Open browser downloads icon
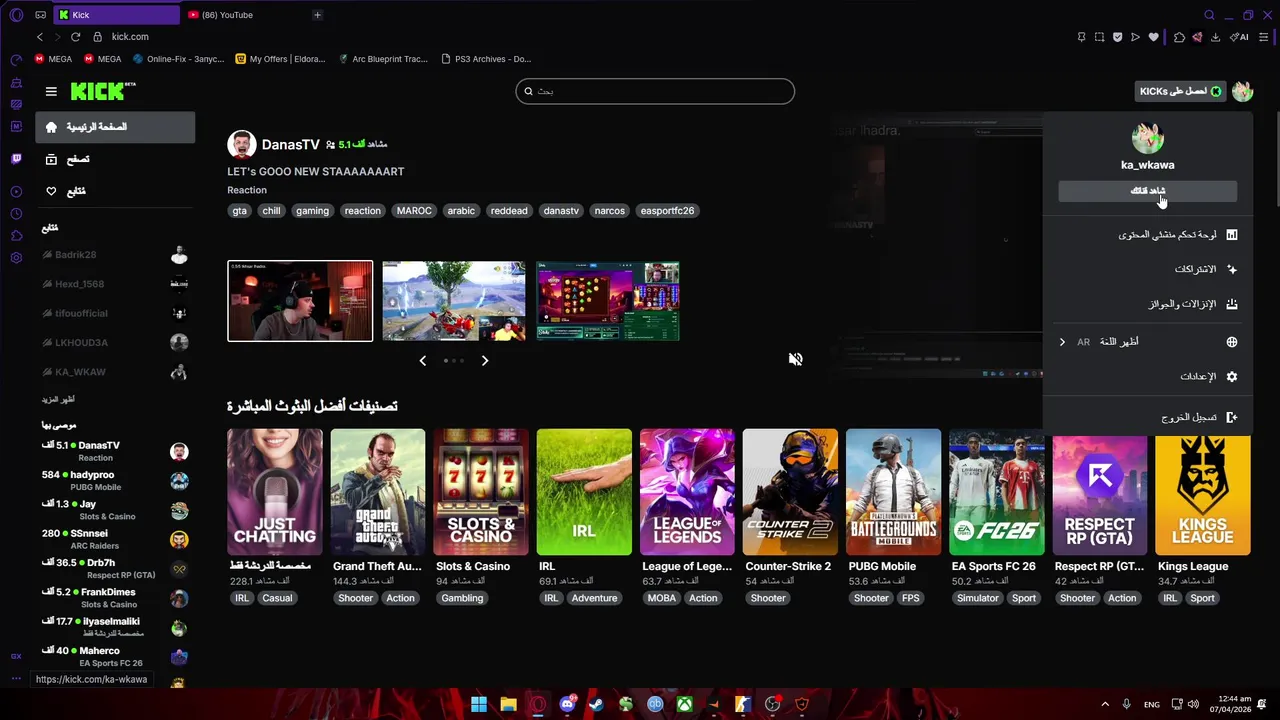This screenshot has width=1280, height=720. pyautogui.click(x=1215, y=37)
